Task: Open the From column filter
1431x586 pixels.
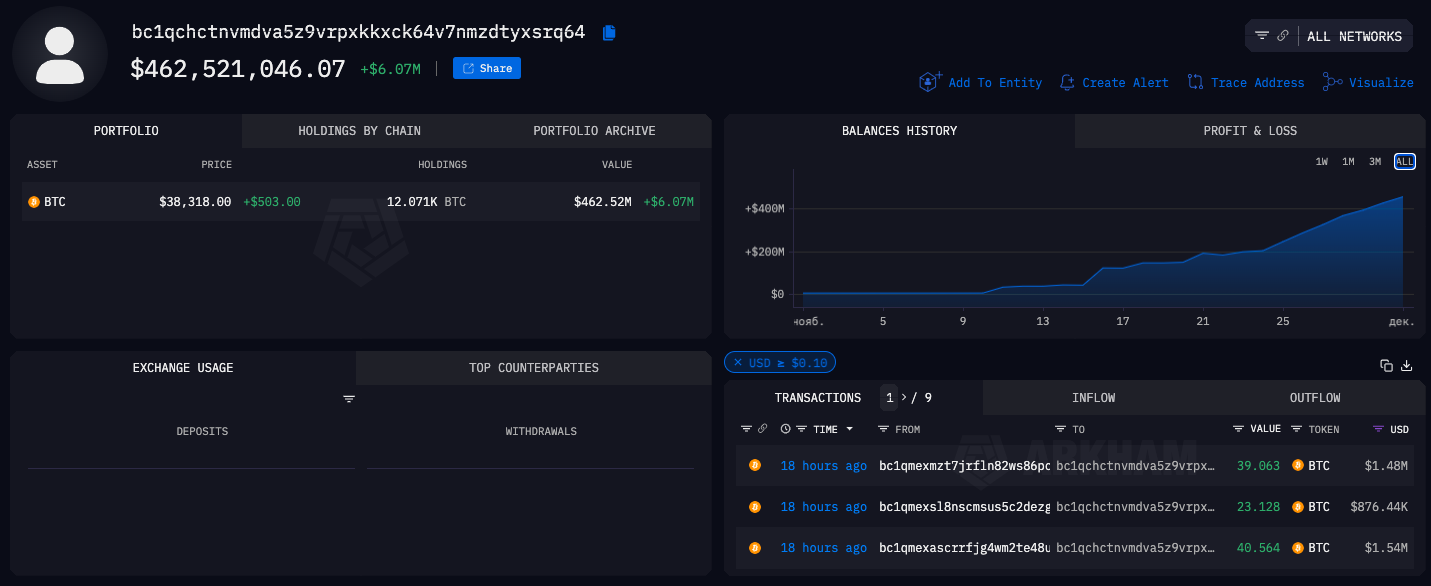Action: (883, 429)
